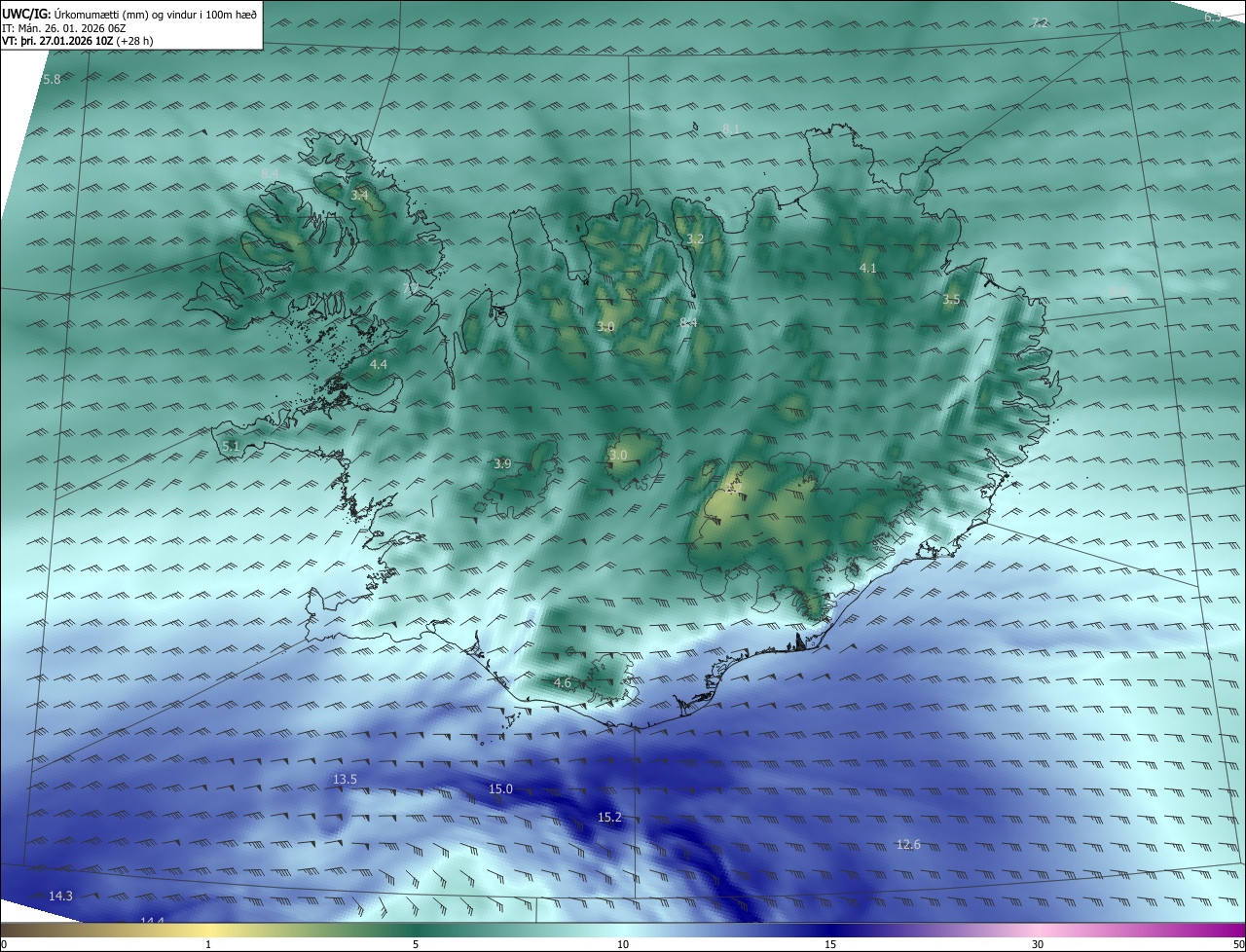Click the 13.5 value label over the sea
The height and width of the screenshot is (952, 1246).
pyautogui.click(x=345, y=779)
